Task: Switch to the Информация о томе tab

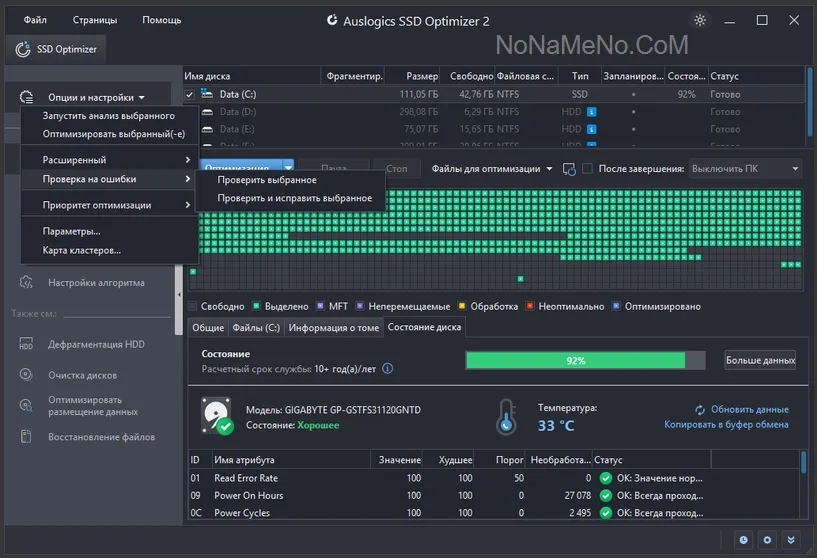Action: [333, 327]
